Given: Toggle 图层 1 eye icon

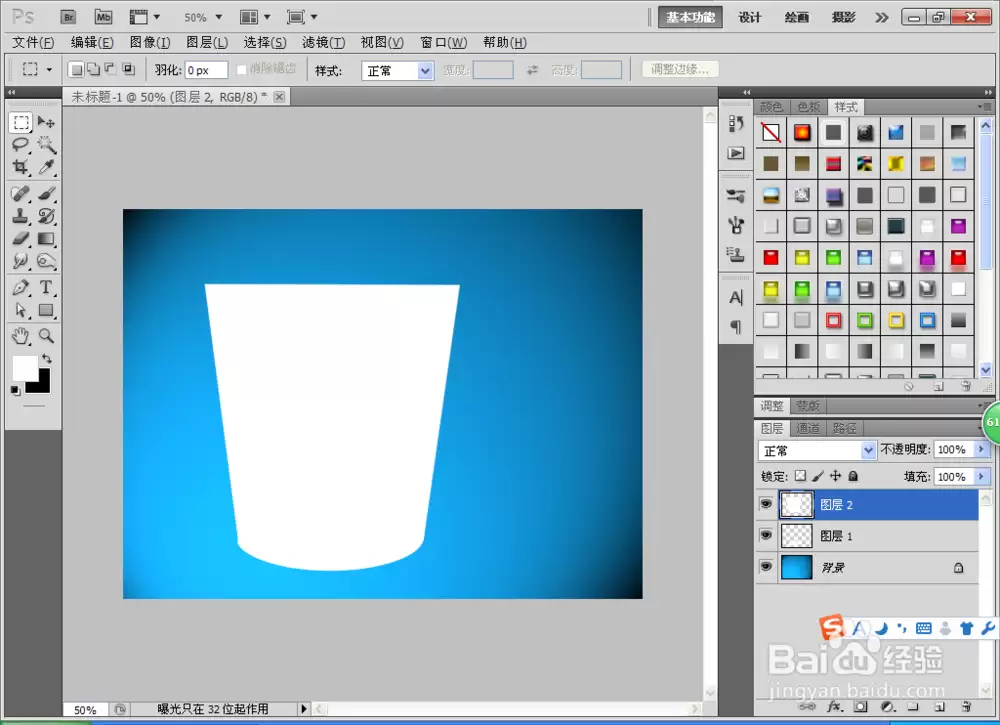Looking at the screenshot, I should point(766,536).
